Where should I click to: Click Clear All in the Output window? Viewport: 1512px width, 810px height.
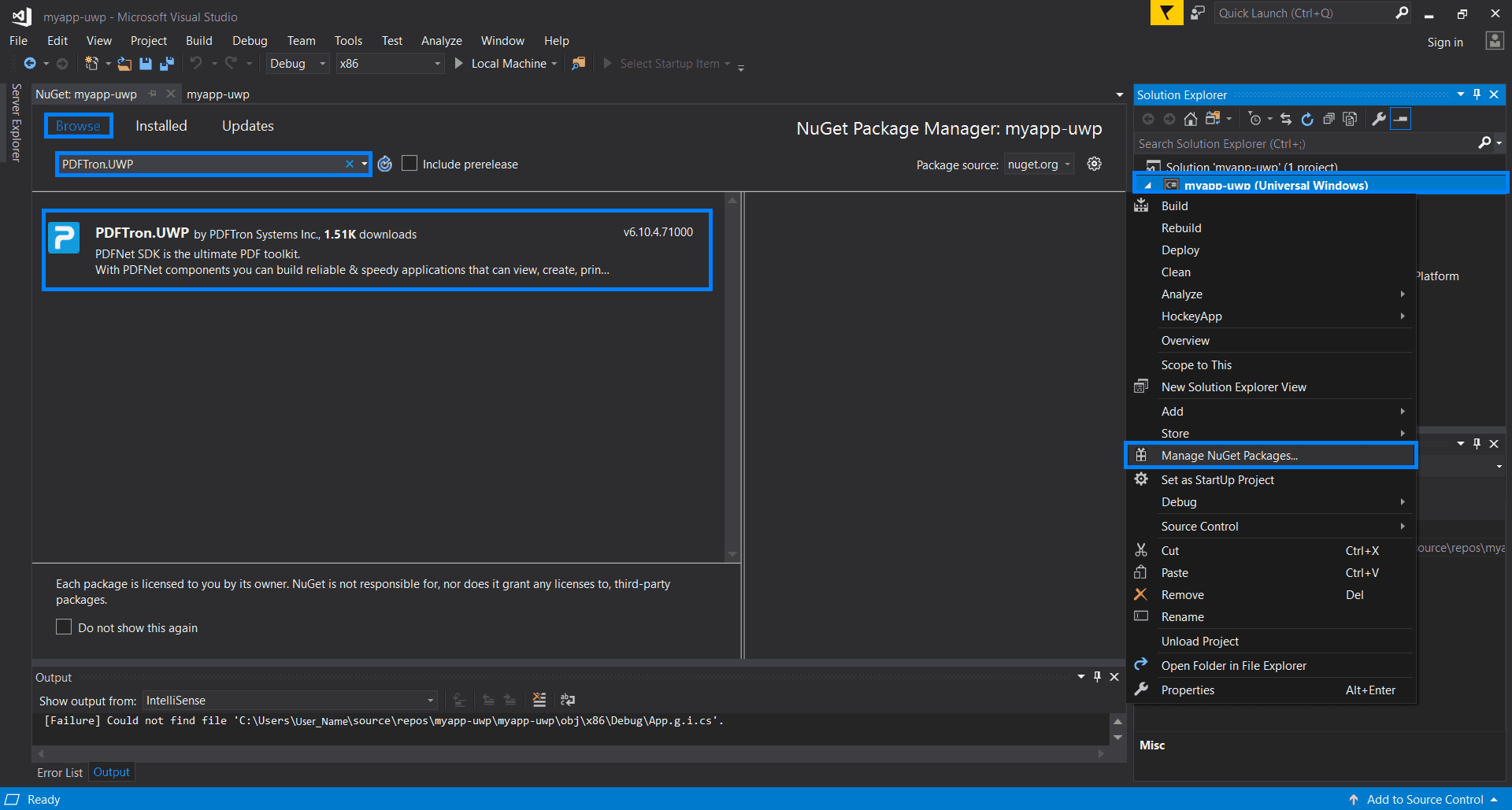coord(539,700)
